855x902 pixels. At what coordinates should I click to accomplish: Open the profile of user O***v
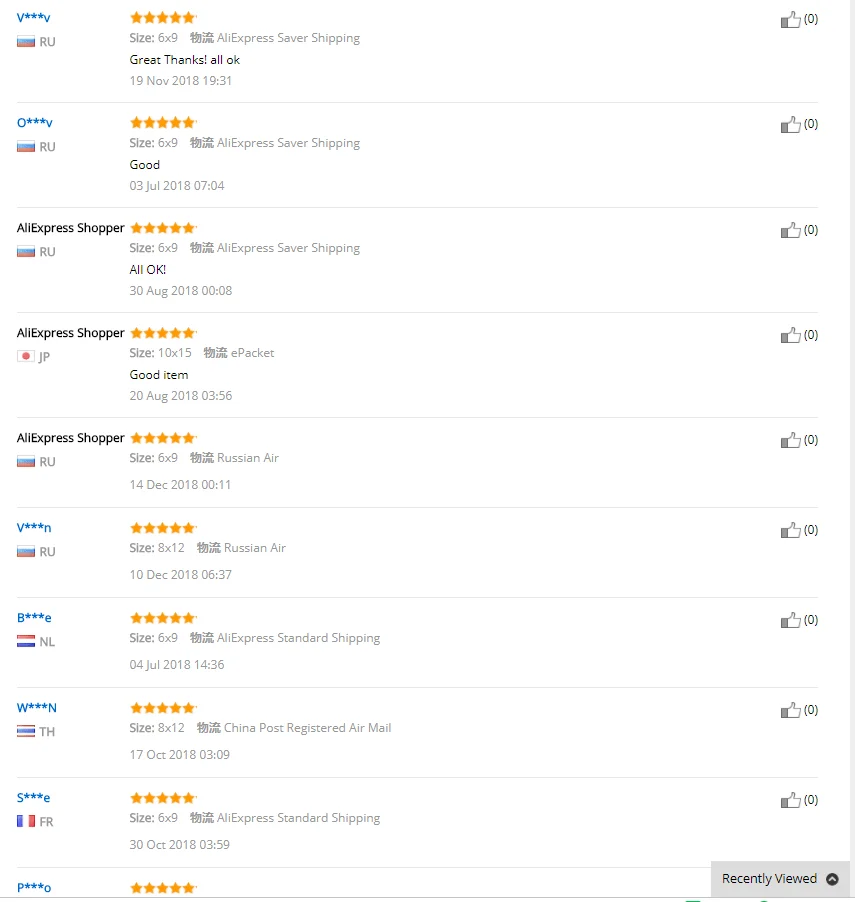coord(35,123)
